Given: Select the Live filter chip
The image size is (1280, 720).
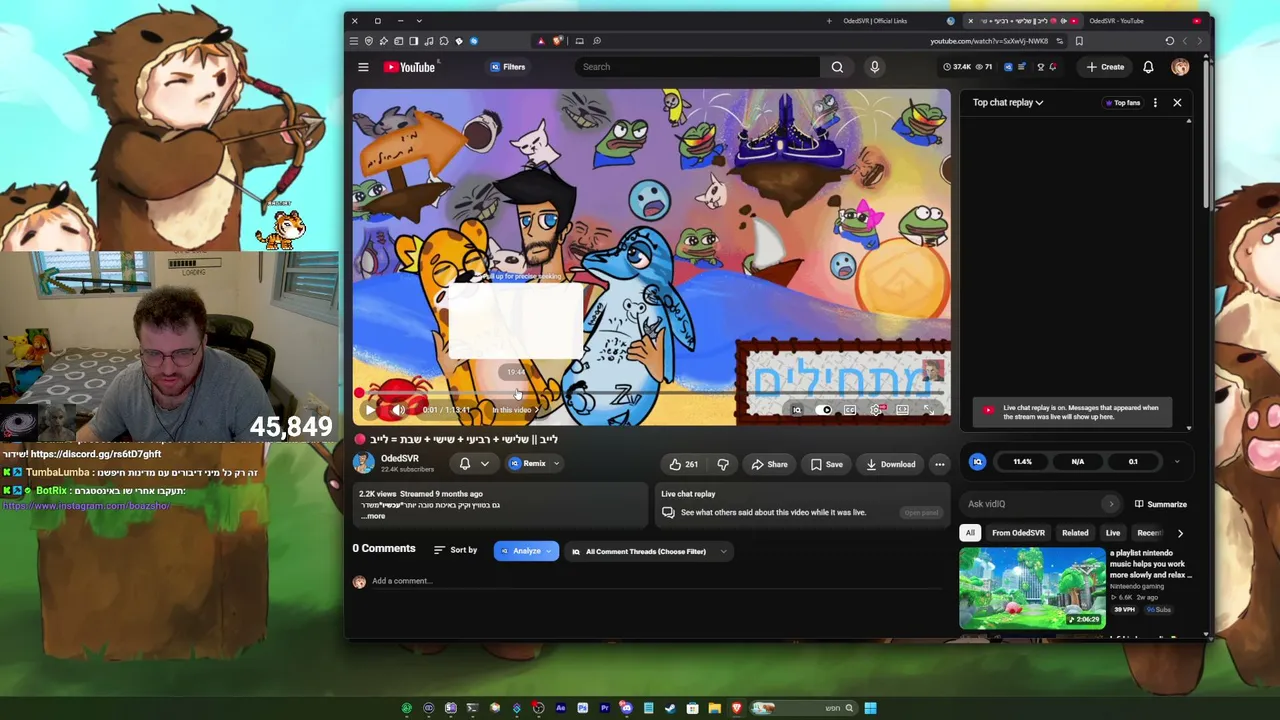Looking at the screenshot, I should coord(1112,533).
